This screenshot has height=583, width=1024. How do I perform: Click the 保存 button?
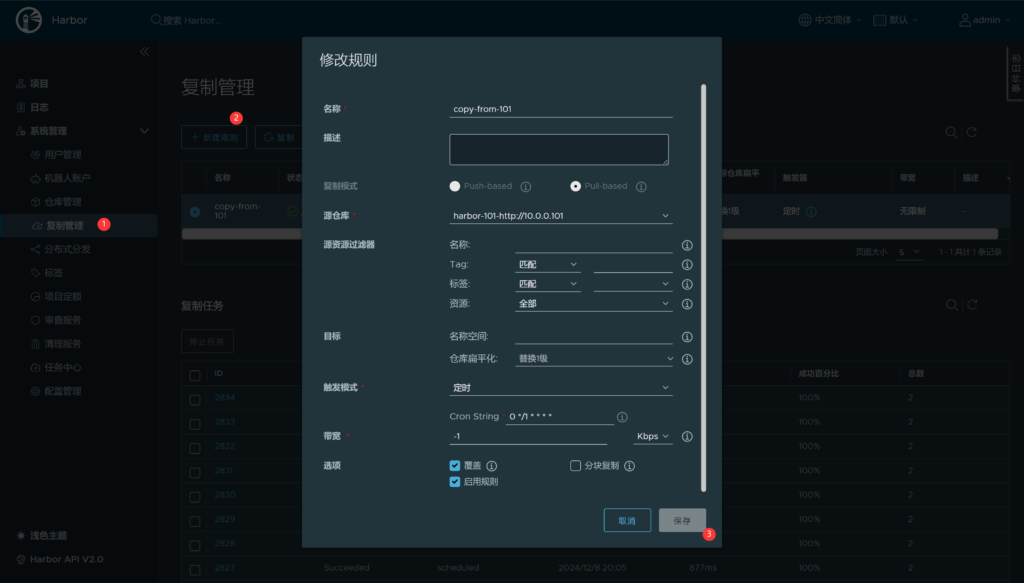(682, 520)
